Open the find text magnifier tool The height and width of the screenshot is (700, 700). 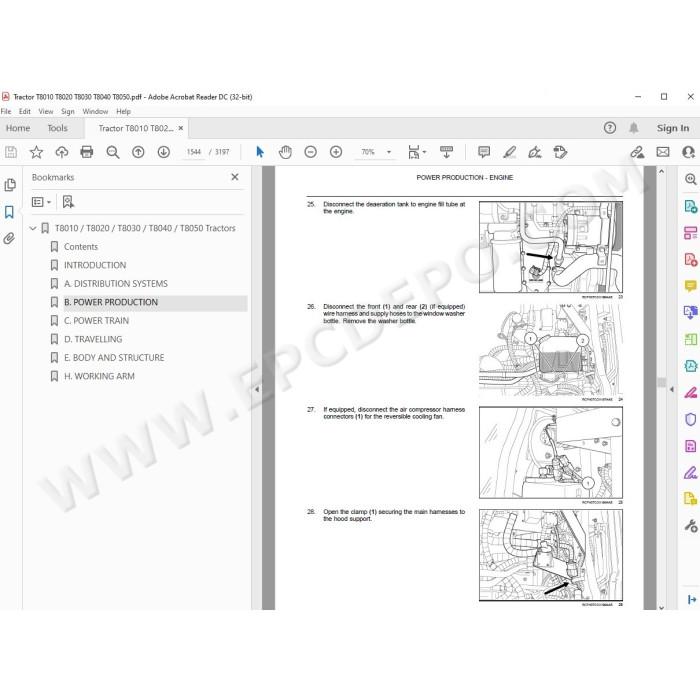tap(112, 152)
